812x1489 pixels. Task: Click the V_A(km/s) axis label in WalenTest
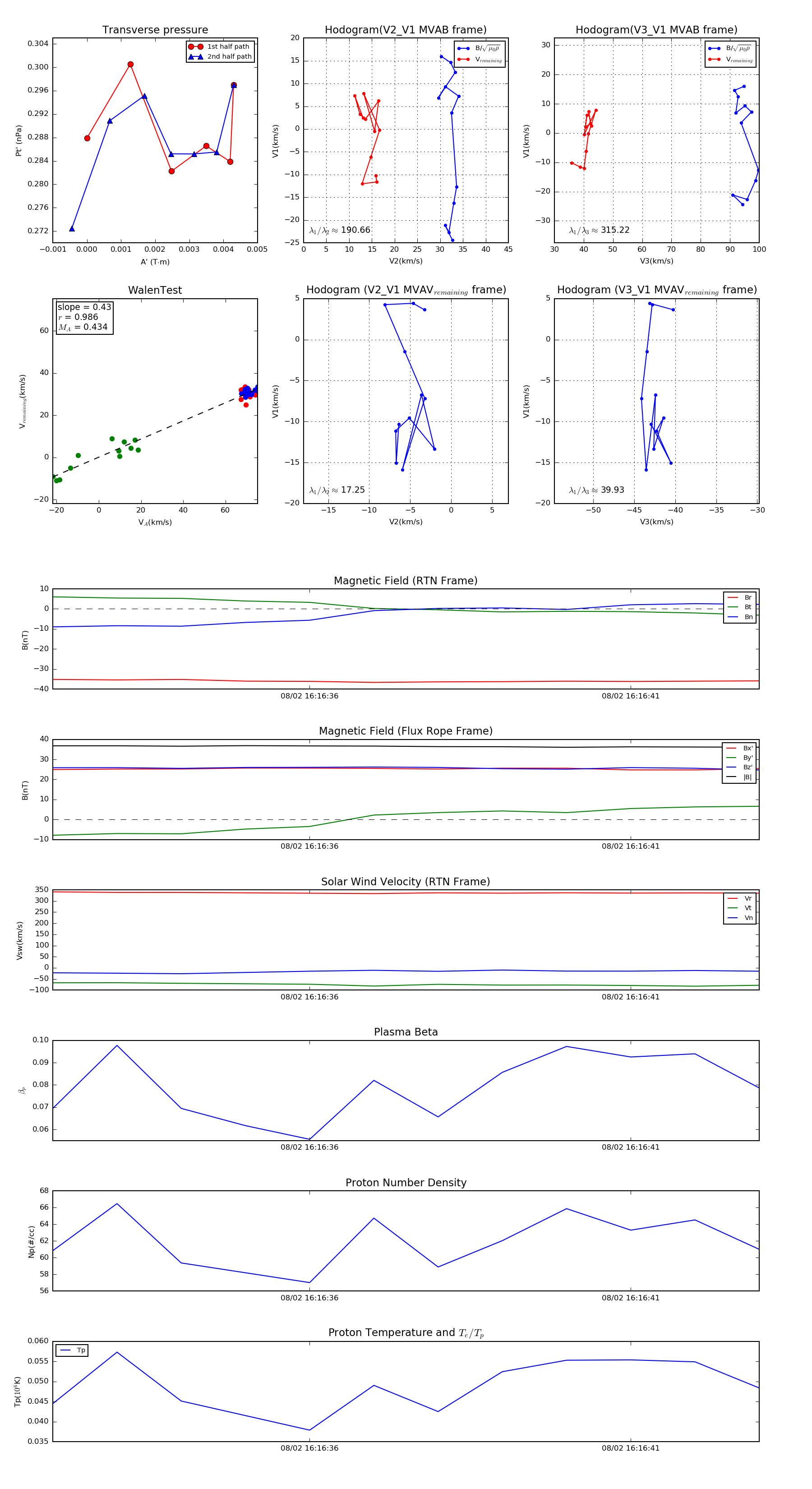pyautogui.click(x=155, y=523)
